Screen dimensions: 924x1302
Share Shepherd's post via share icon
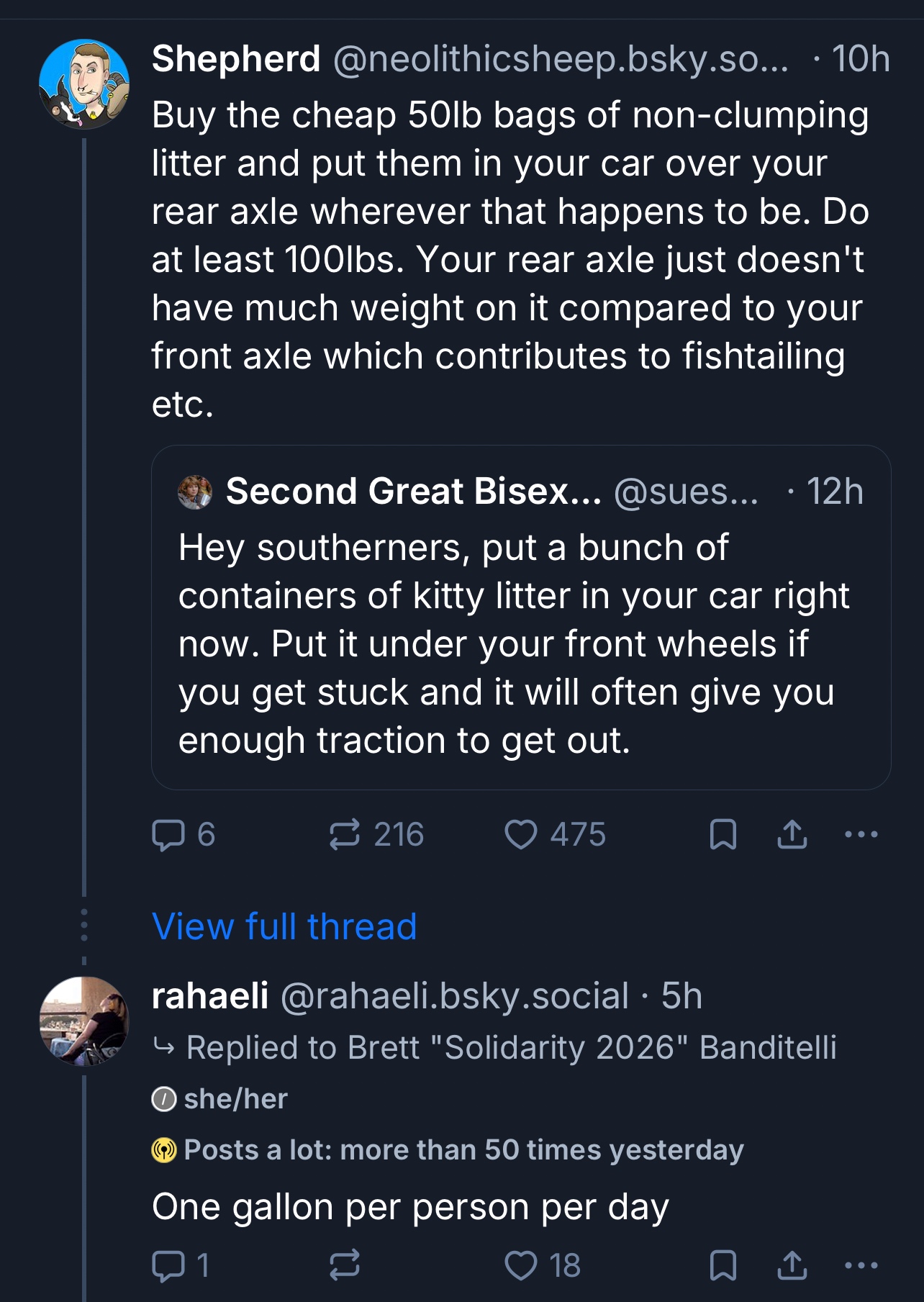(792, 835)
